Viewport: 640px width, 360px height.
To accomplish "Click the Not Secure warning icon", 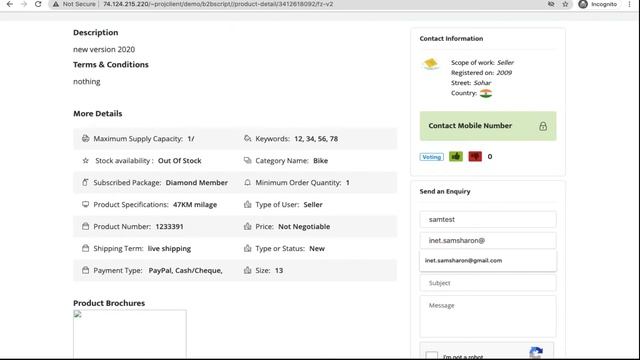I will (x=56, y=4).
